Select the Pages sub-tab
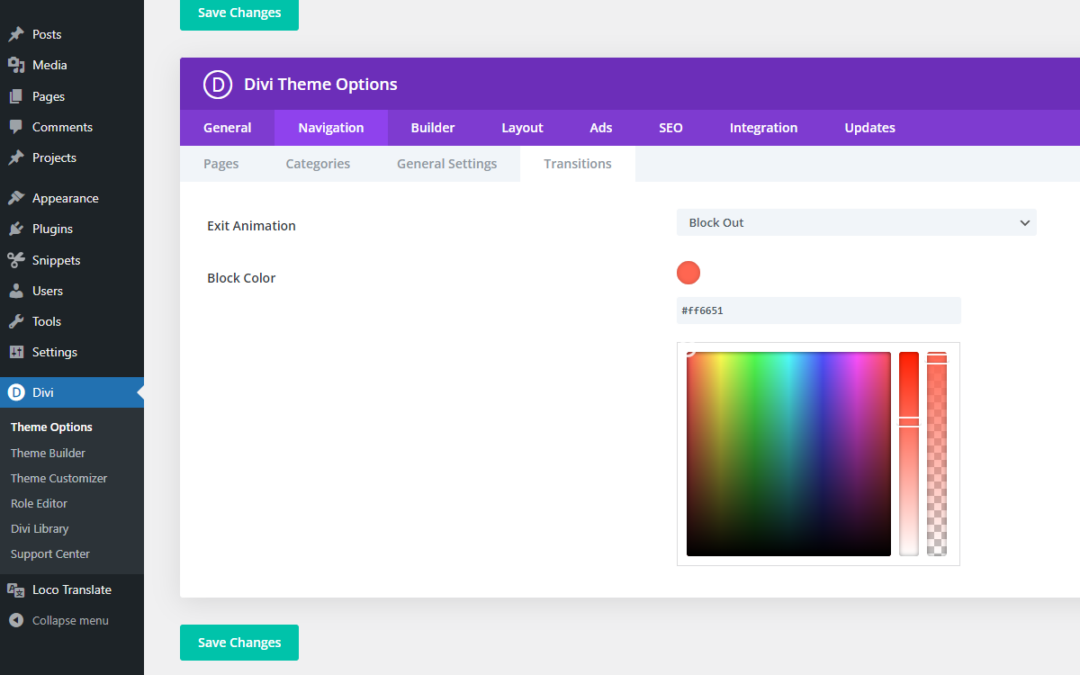This screenshot has height=675, width=1080. click(x=221, y=164)
